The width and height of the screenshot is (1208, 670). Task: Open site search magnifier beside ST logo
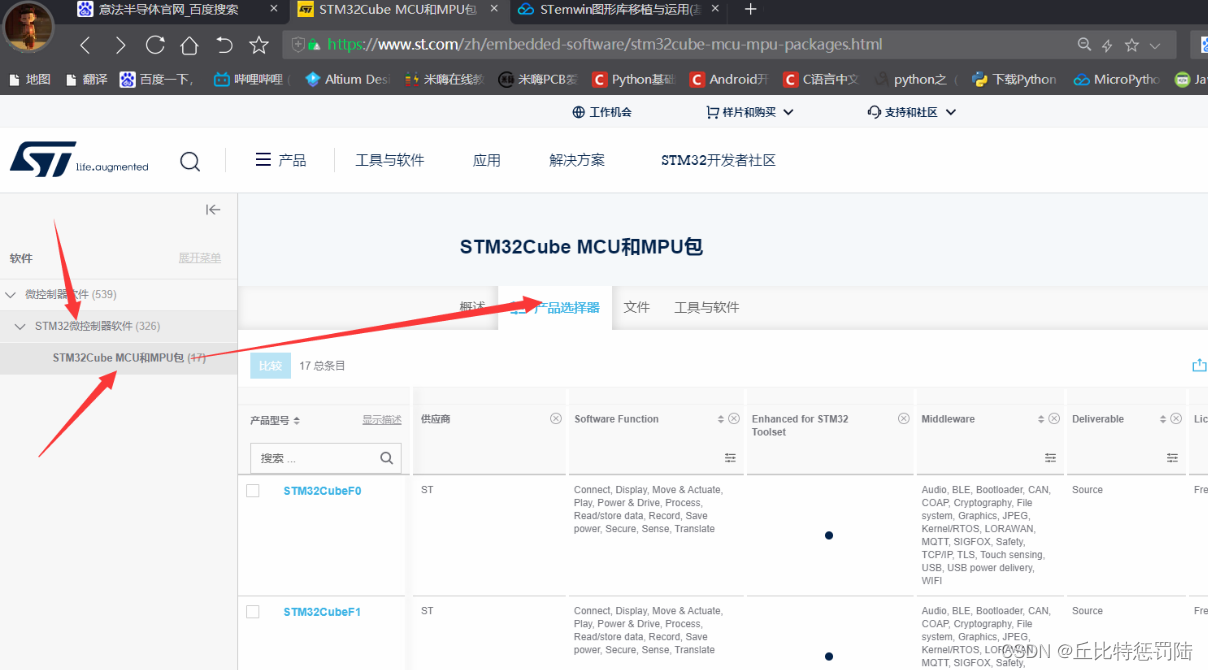click(x=190, y=161)
